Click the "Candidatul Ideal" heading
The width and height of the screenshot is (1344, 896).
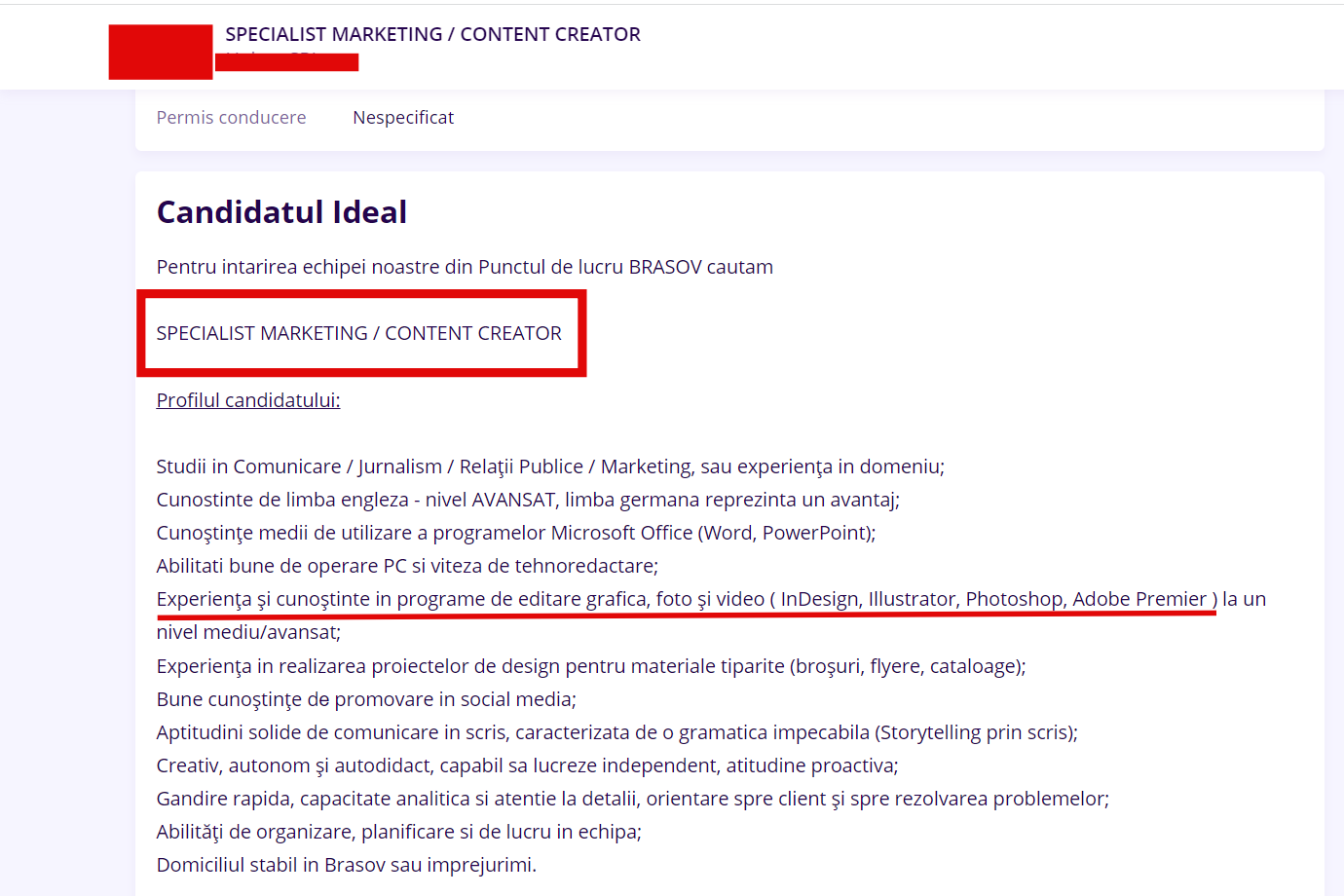coord(281,212)
